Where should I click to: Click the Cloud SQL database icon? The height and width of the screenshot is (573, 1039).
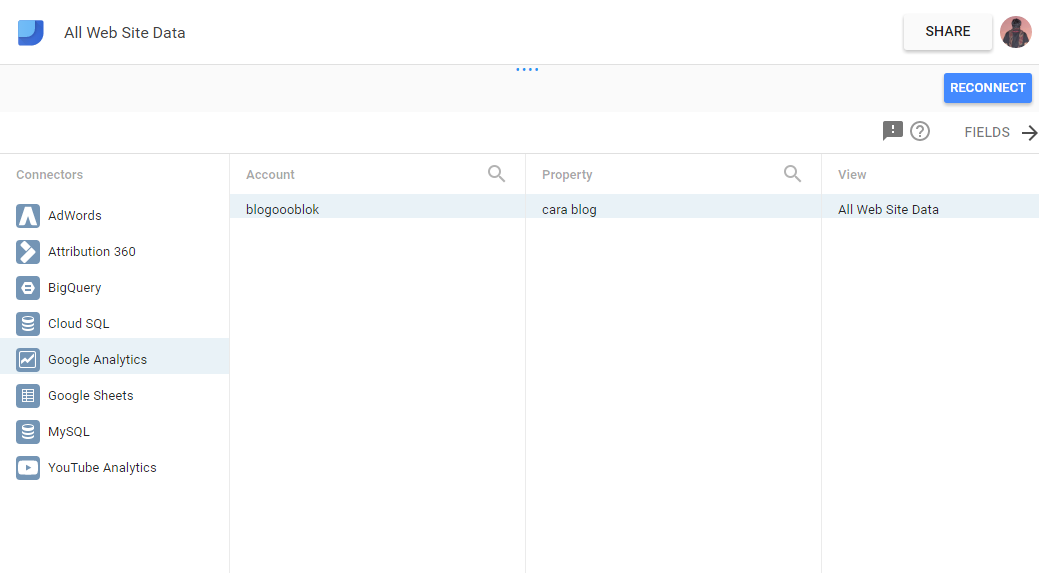[28, 324]
